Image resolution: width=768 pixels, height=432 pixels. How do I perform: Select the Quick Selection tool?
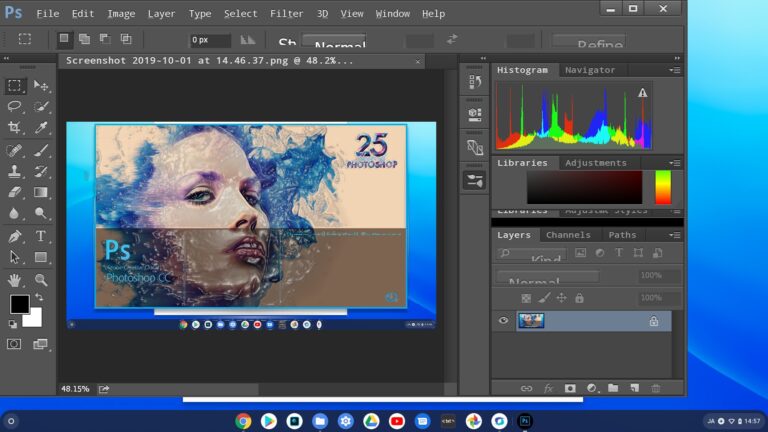[41, 106]
